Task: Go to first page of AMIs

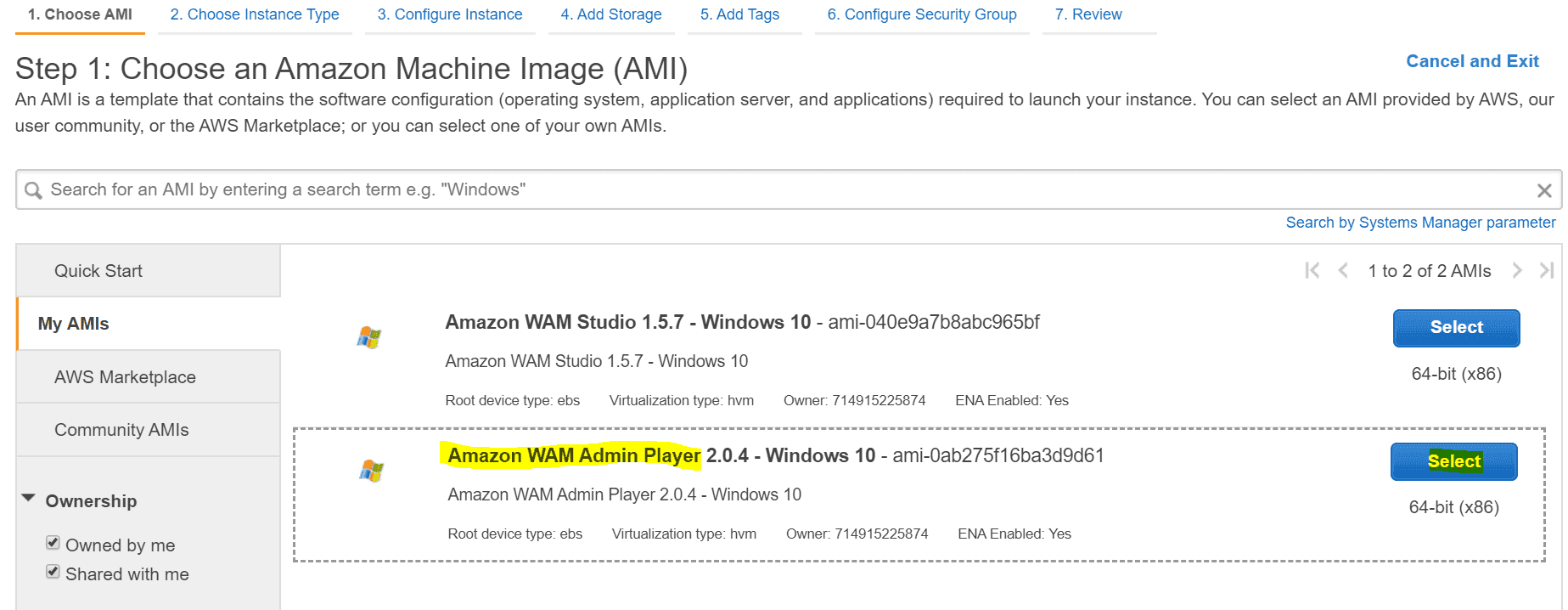Action: 1312,271
